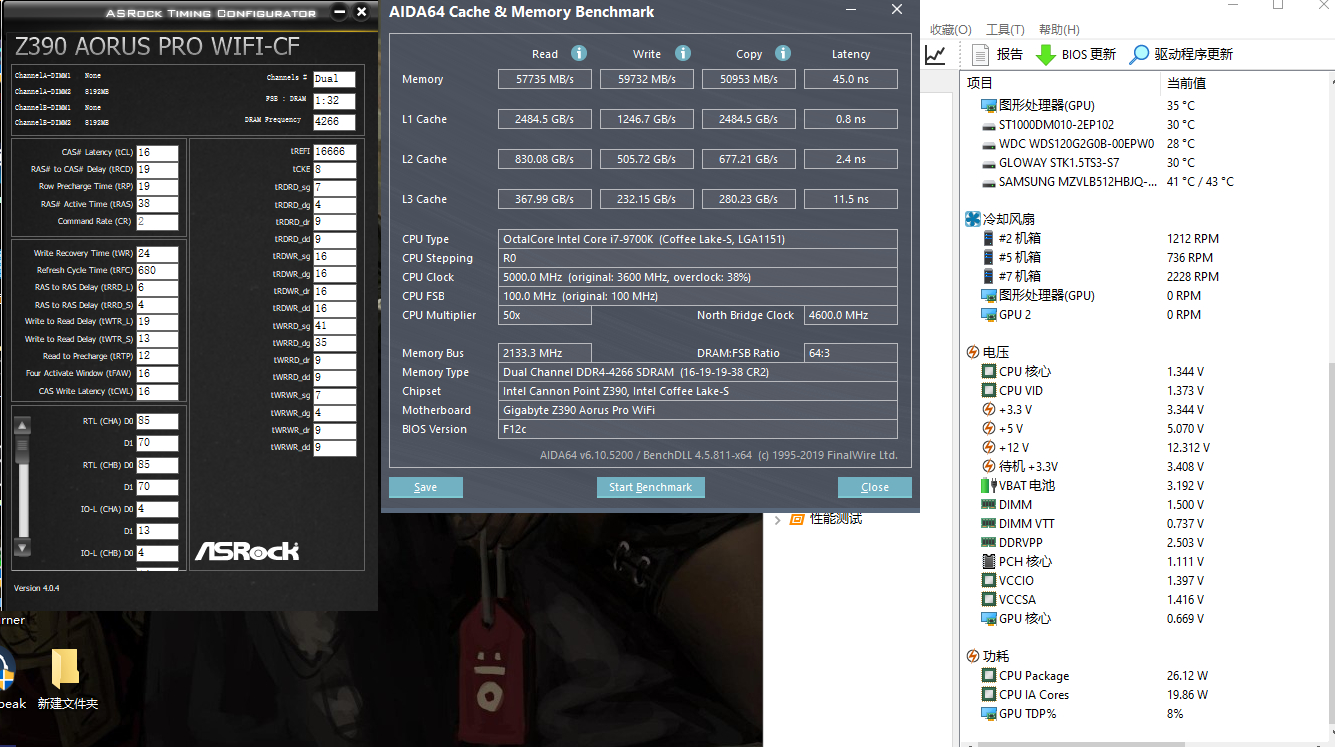Close the AIDA64 Cache & Memory Benchmark window

click(x=897, y=10)
